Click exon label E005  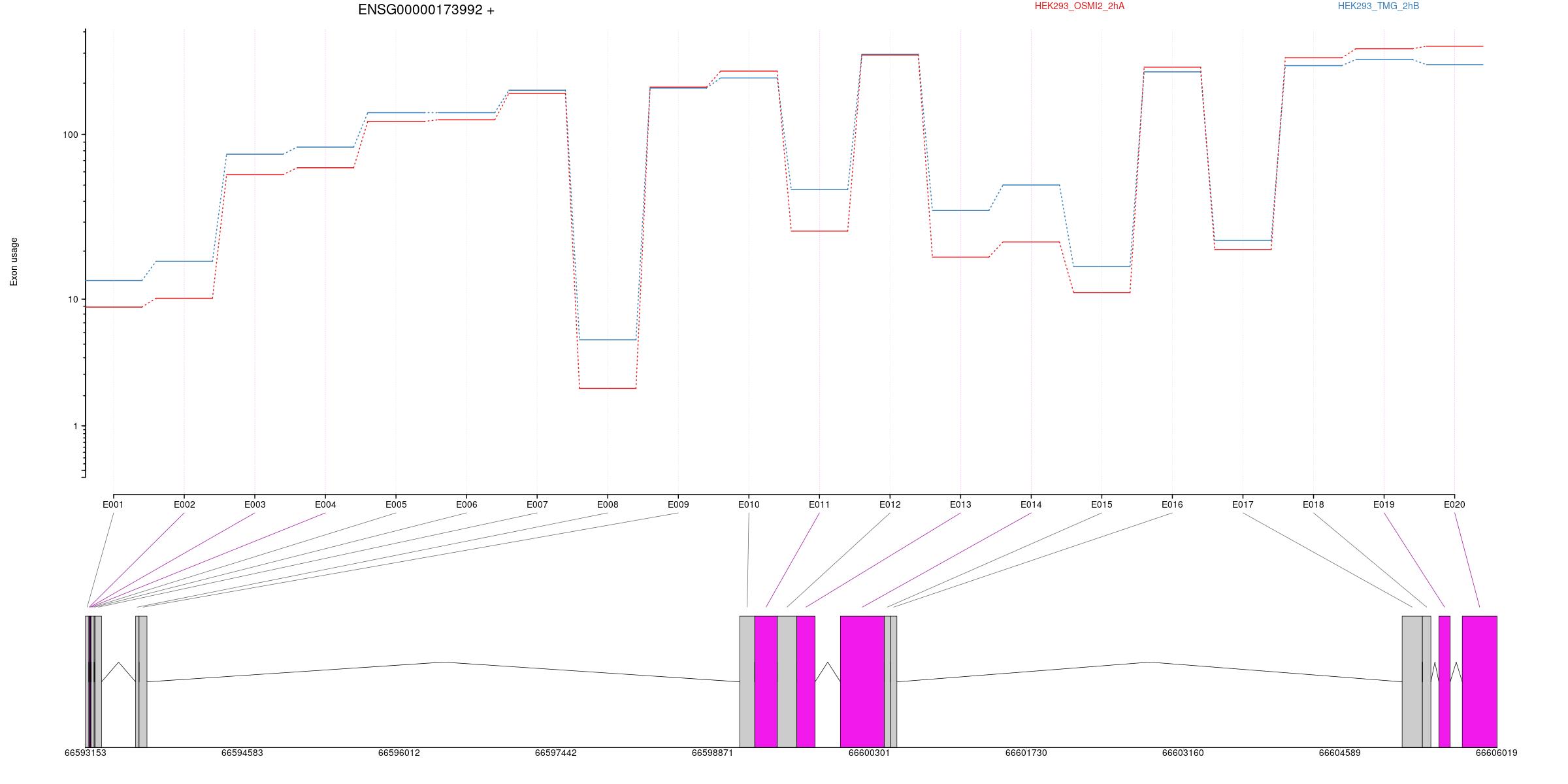[396, 504]
